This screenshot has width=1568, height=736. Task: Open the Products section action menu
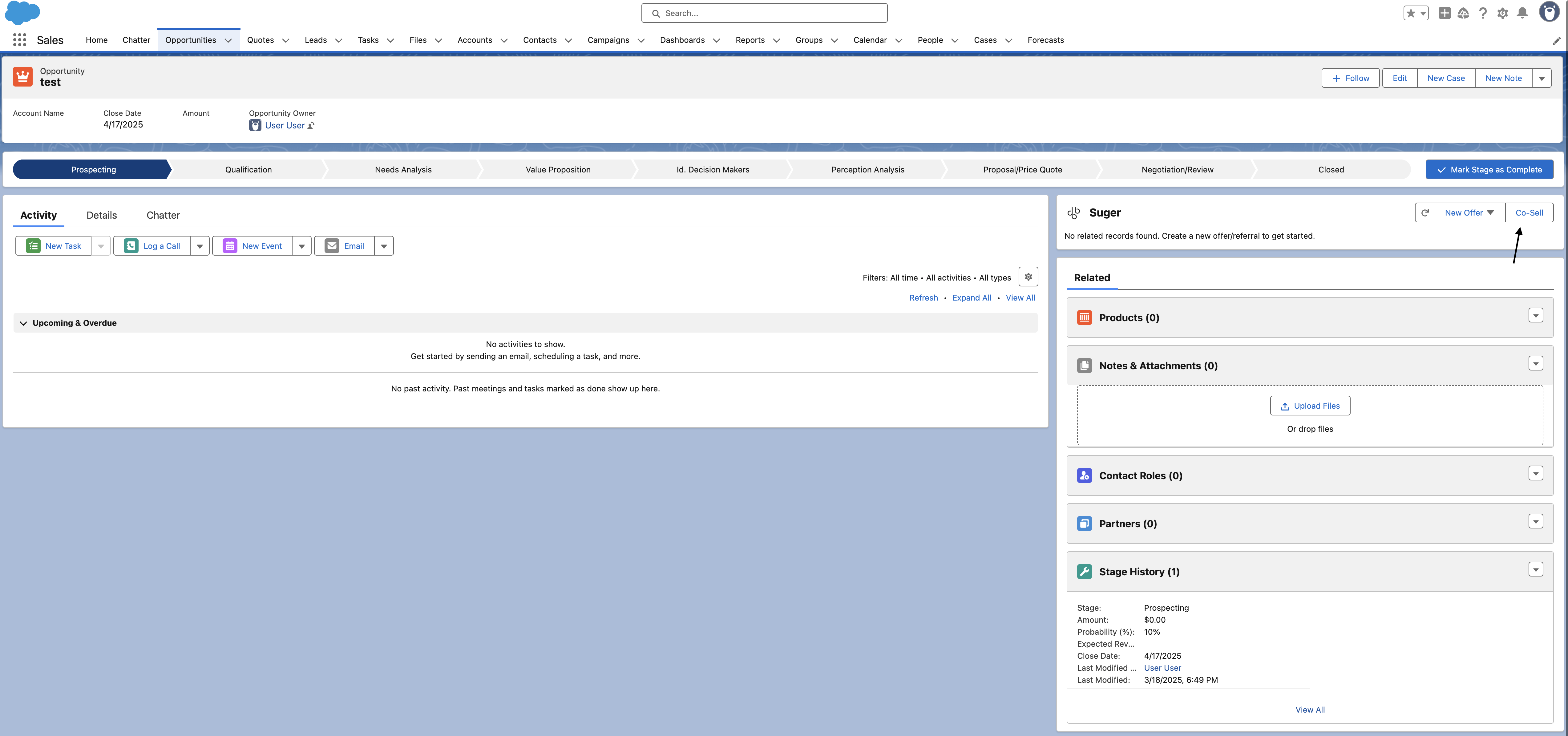pyautogui.click(x=1535, y=315)
